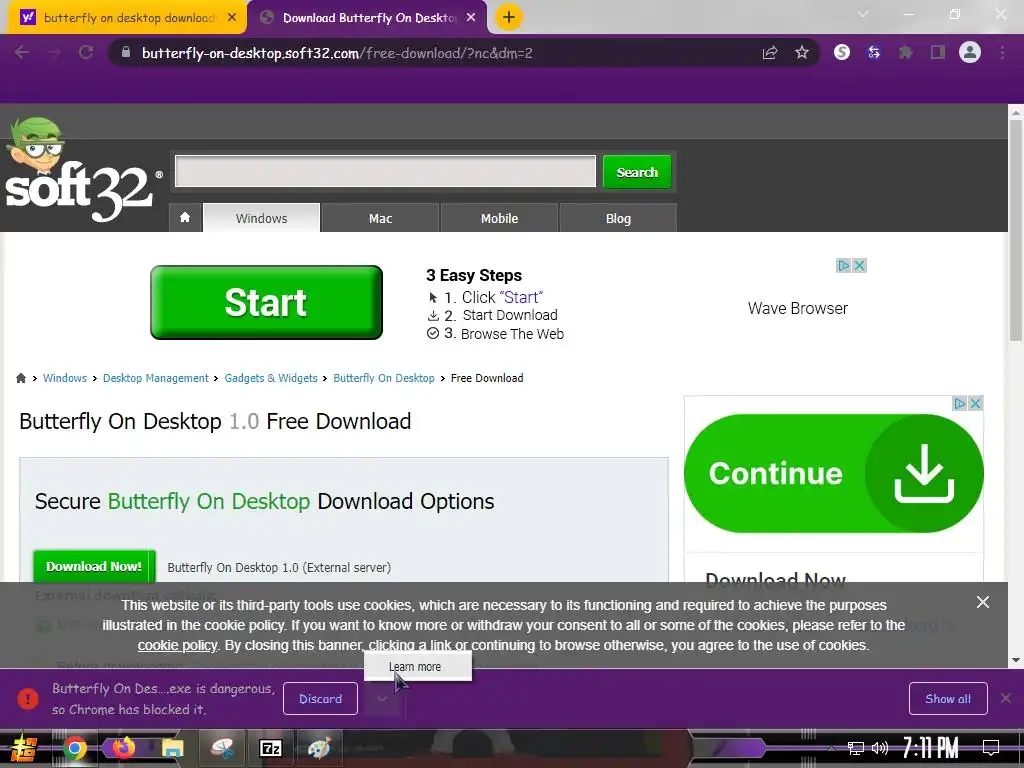Select the Blog navigation tab
1024x768 pixels.
coord(618,218)
